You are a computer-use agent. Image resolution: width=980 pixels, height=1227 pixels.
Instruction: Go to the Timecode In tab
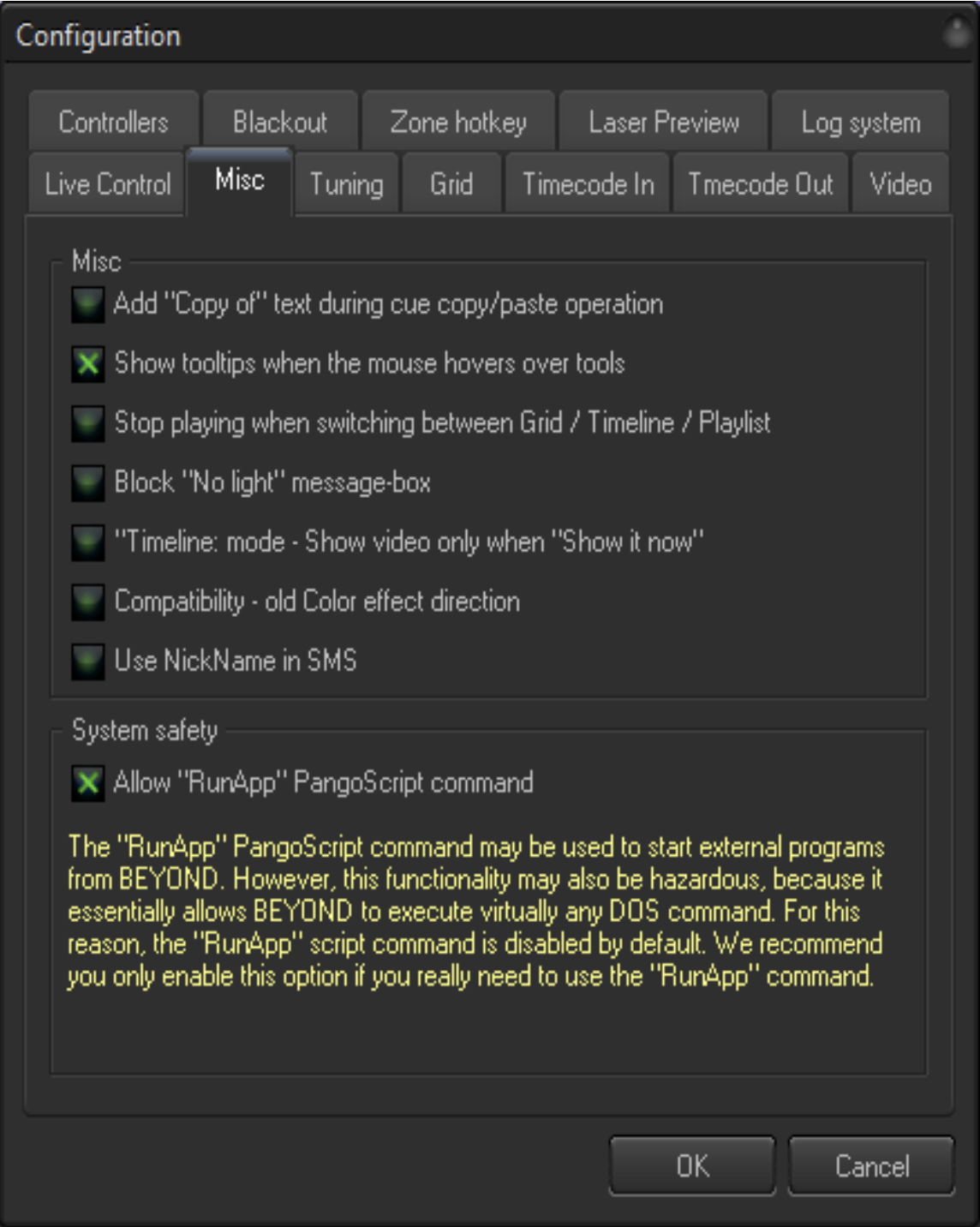589,183
